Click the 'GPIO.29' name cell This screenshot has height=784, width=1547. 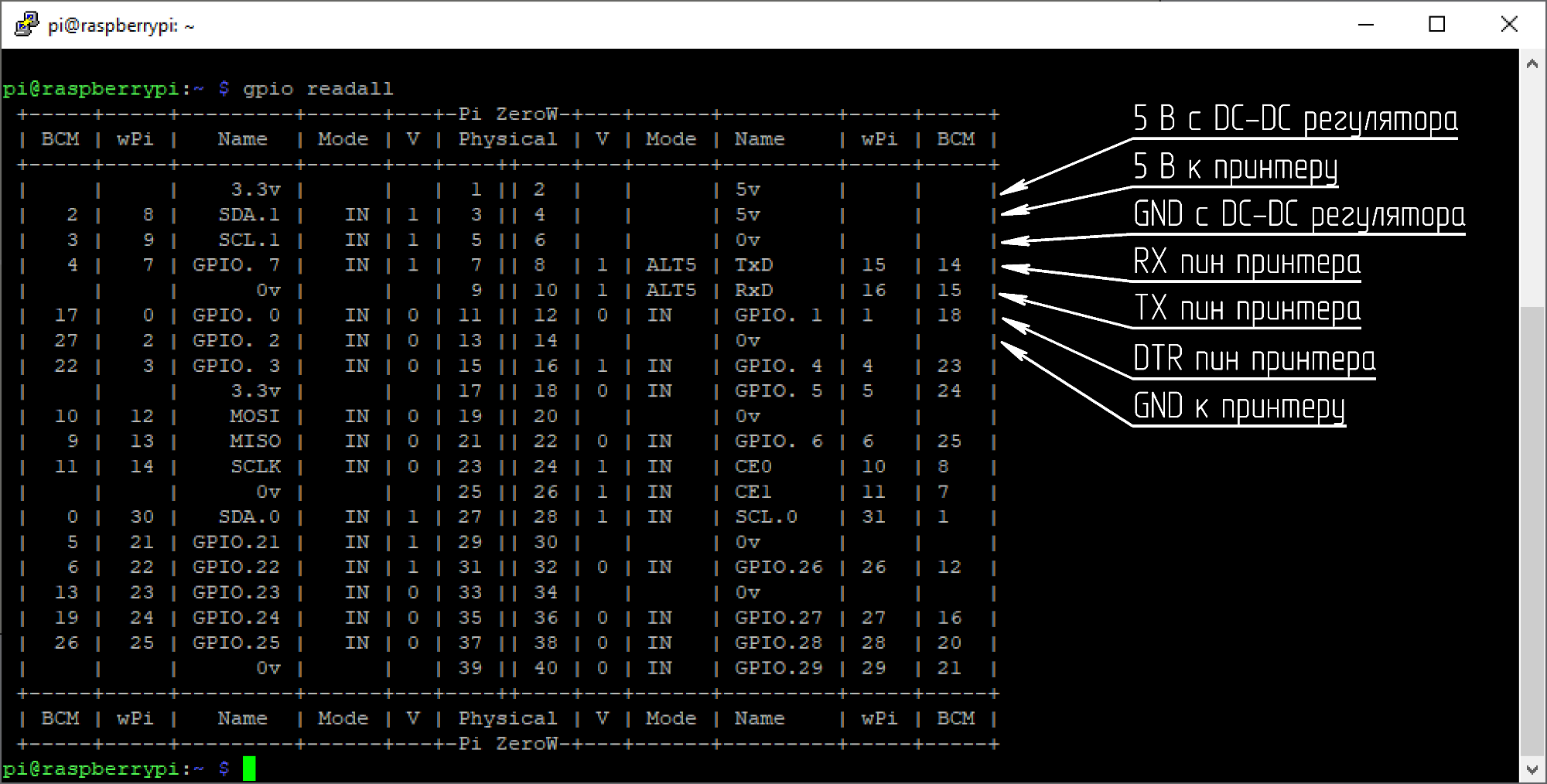779,668
